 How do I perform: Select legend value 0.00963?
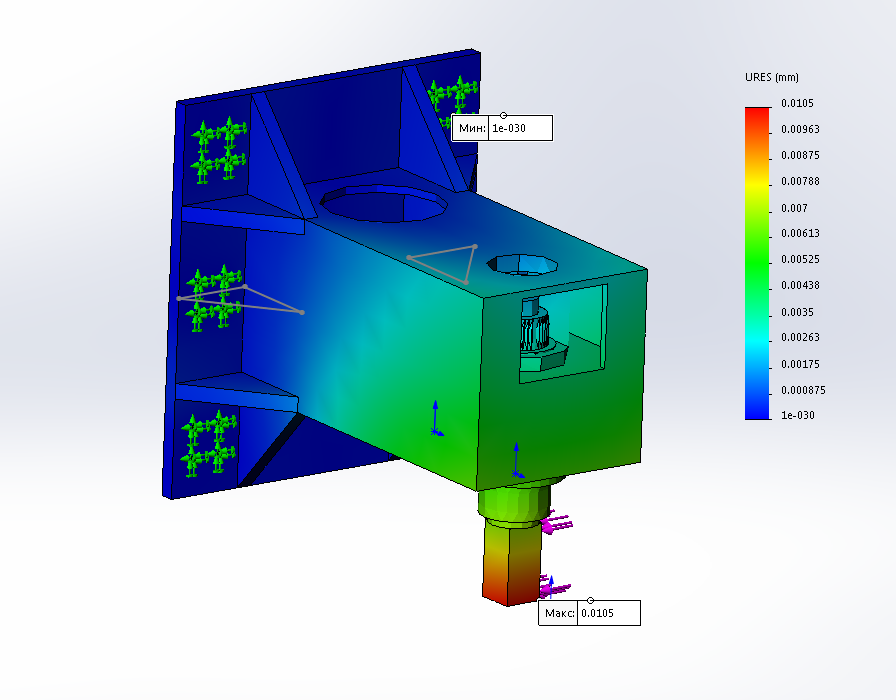click(800, 129)
